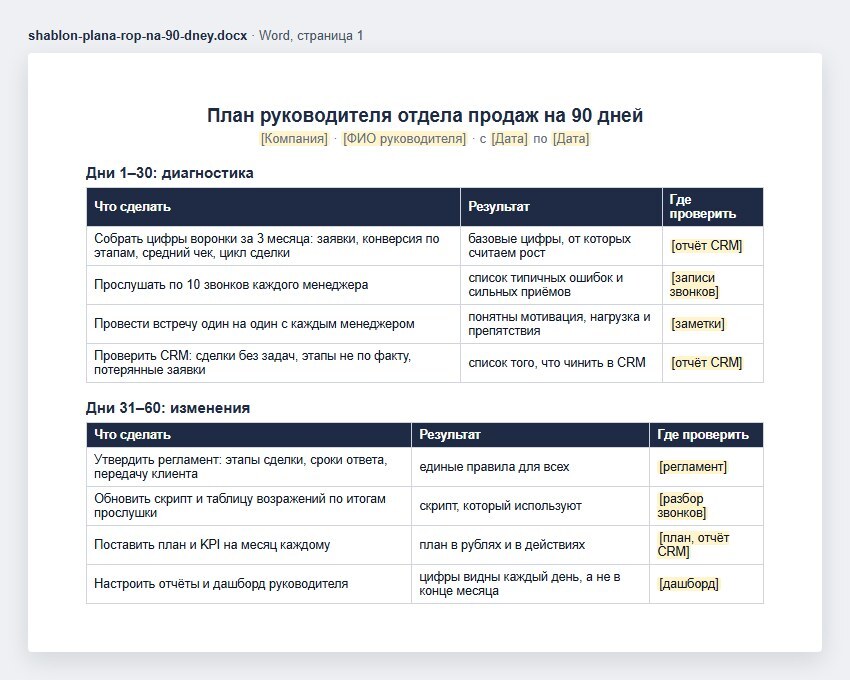The width and height of the screenshot is (850, 680).
Task: Select the [ФИО руководителя] placeholder
Action: [404, 139]
